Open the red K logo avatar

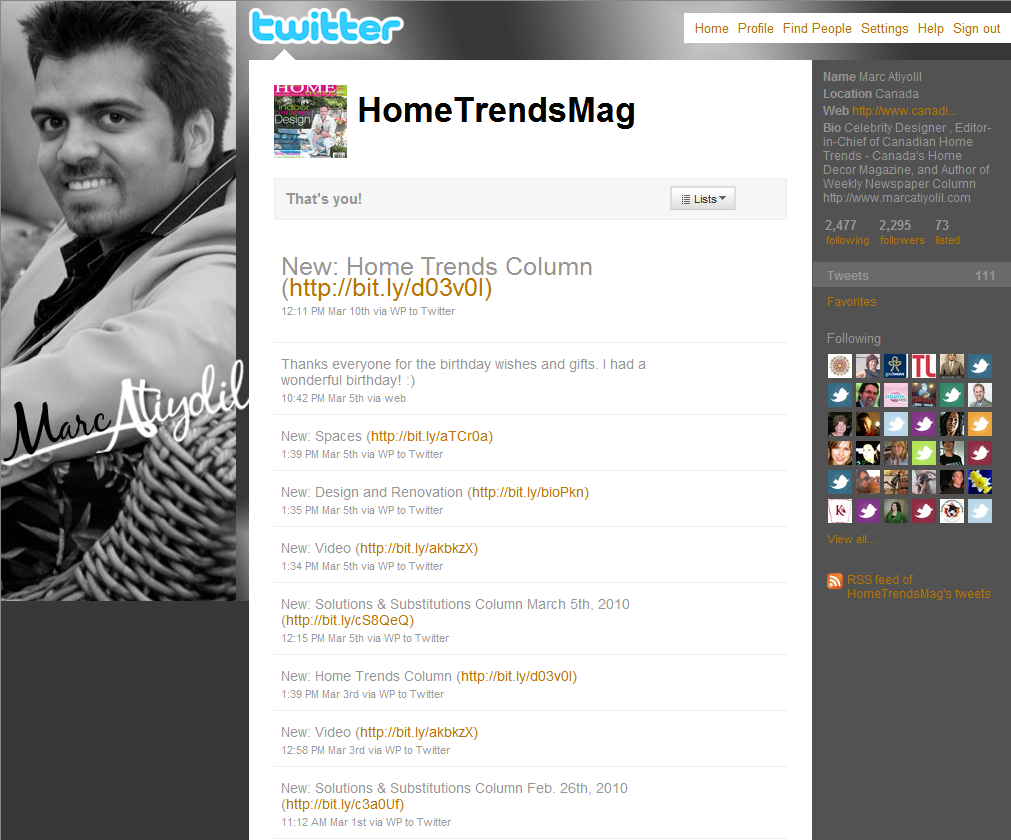[839, 511]
